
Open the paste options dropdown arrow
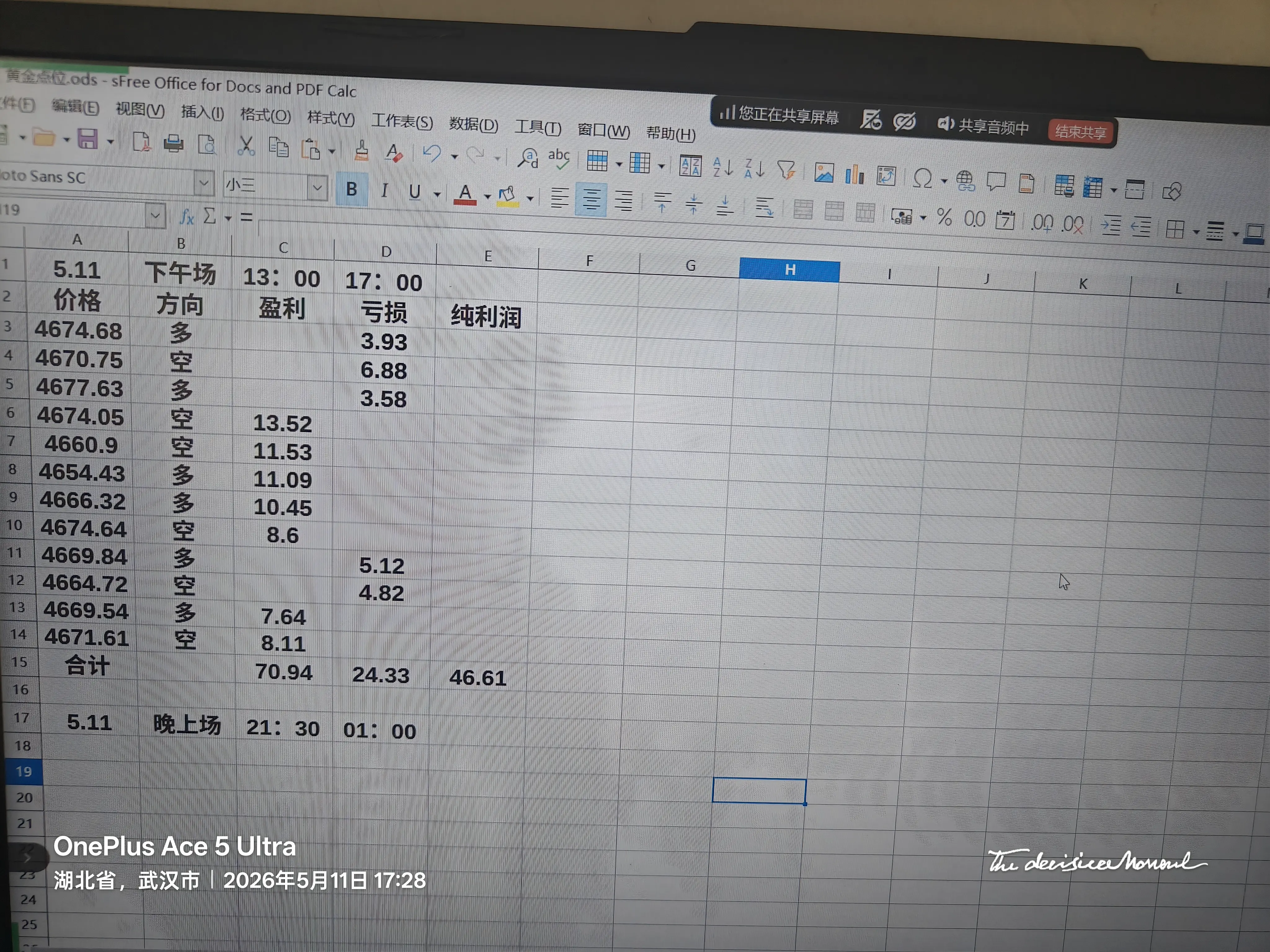pos(332,151)
